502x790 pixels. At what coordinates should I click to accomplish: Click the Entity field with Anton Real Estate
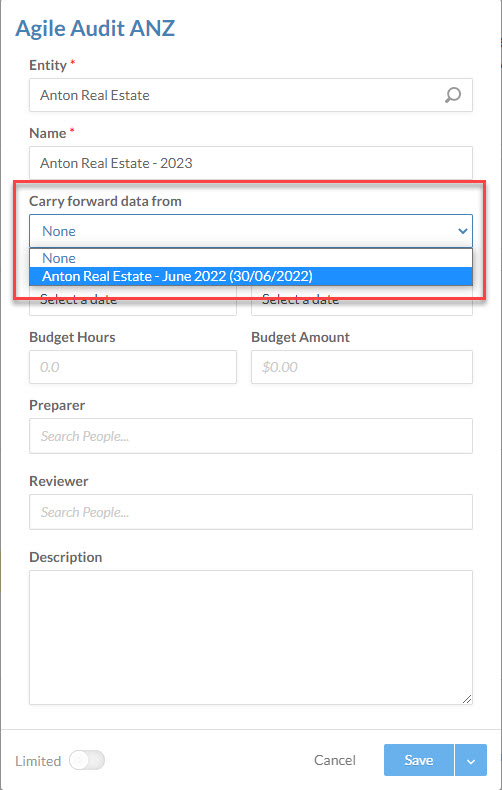click(251, 95)
